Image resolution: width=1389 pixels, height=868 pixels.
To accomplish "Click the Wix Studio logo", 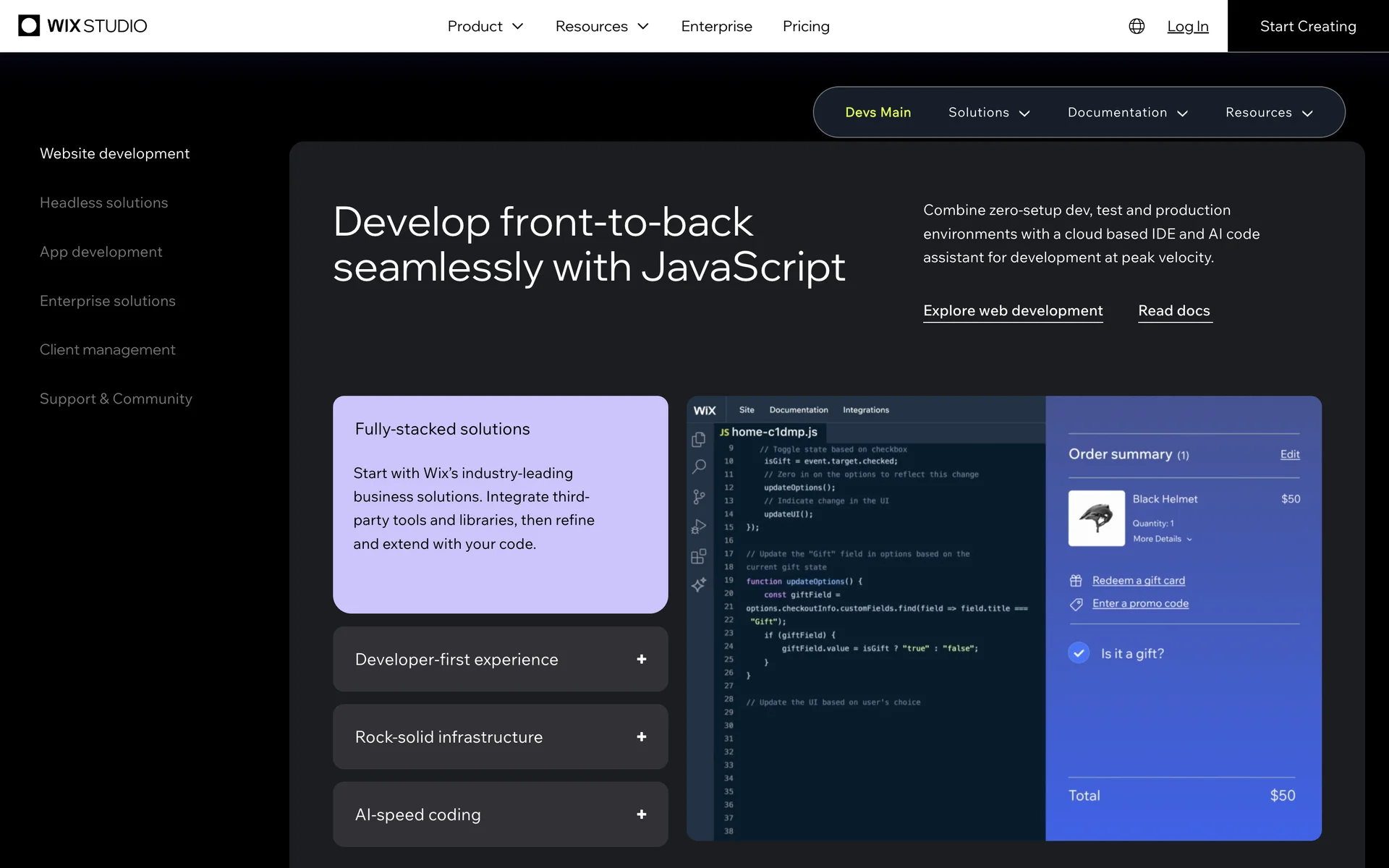I will (82, 26).
